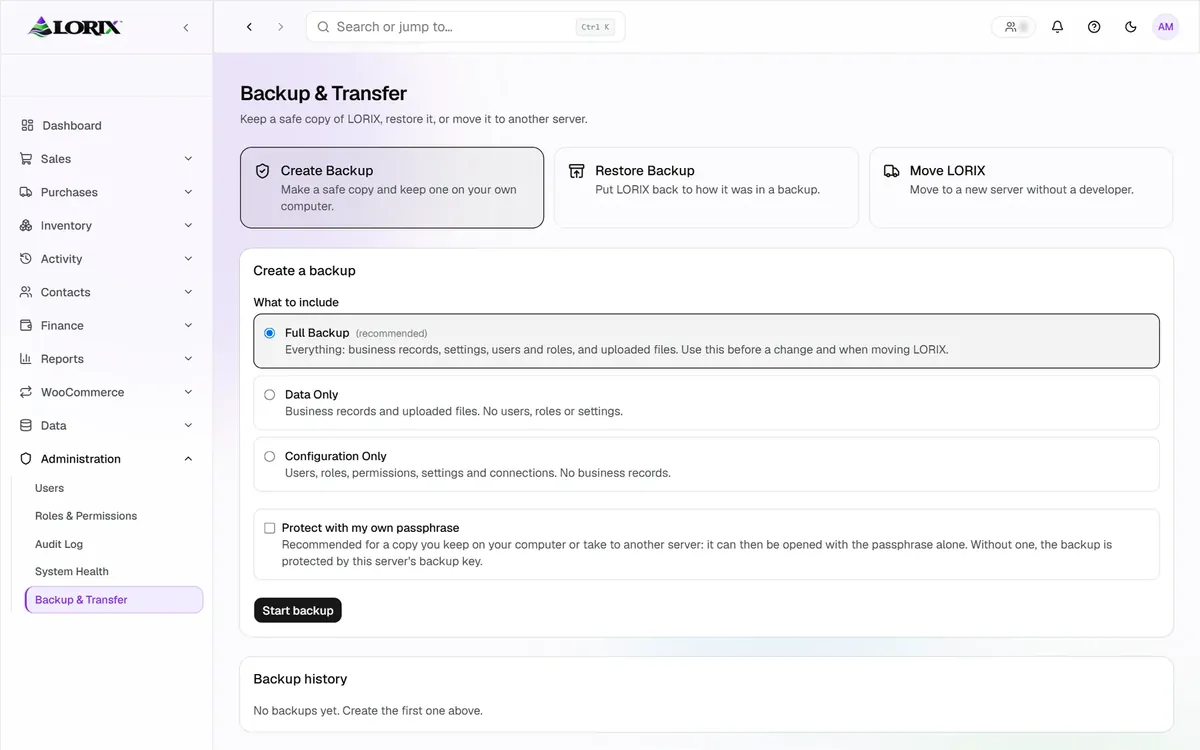Click the Purchases truck icon

26,192
